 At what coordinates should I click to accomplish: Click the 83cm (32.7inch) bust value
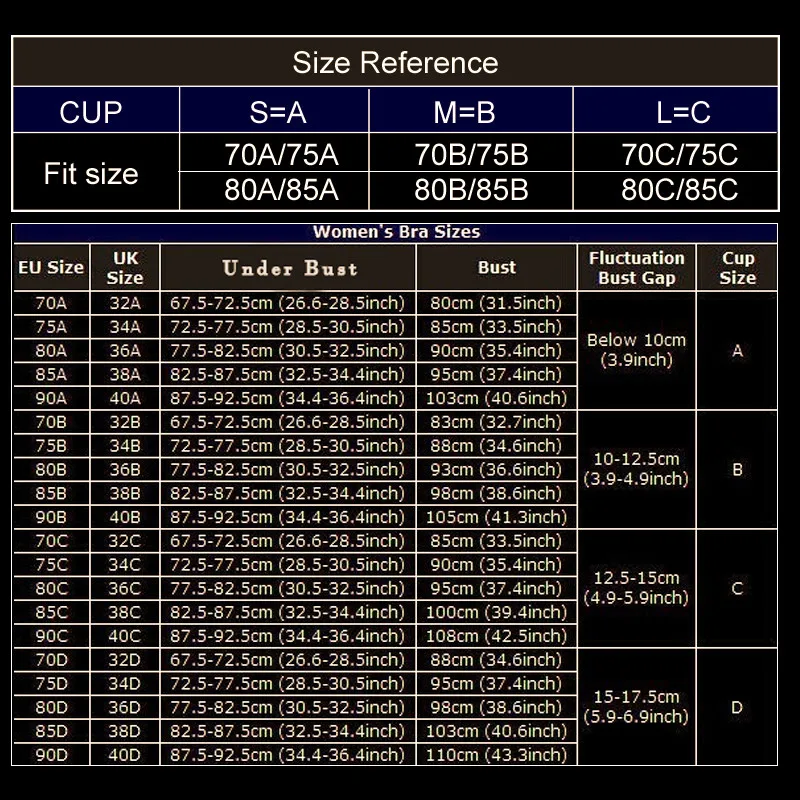pos(496,422)
